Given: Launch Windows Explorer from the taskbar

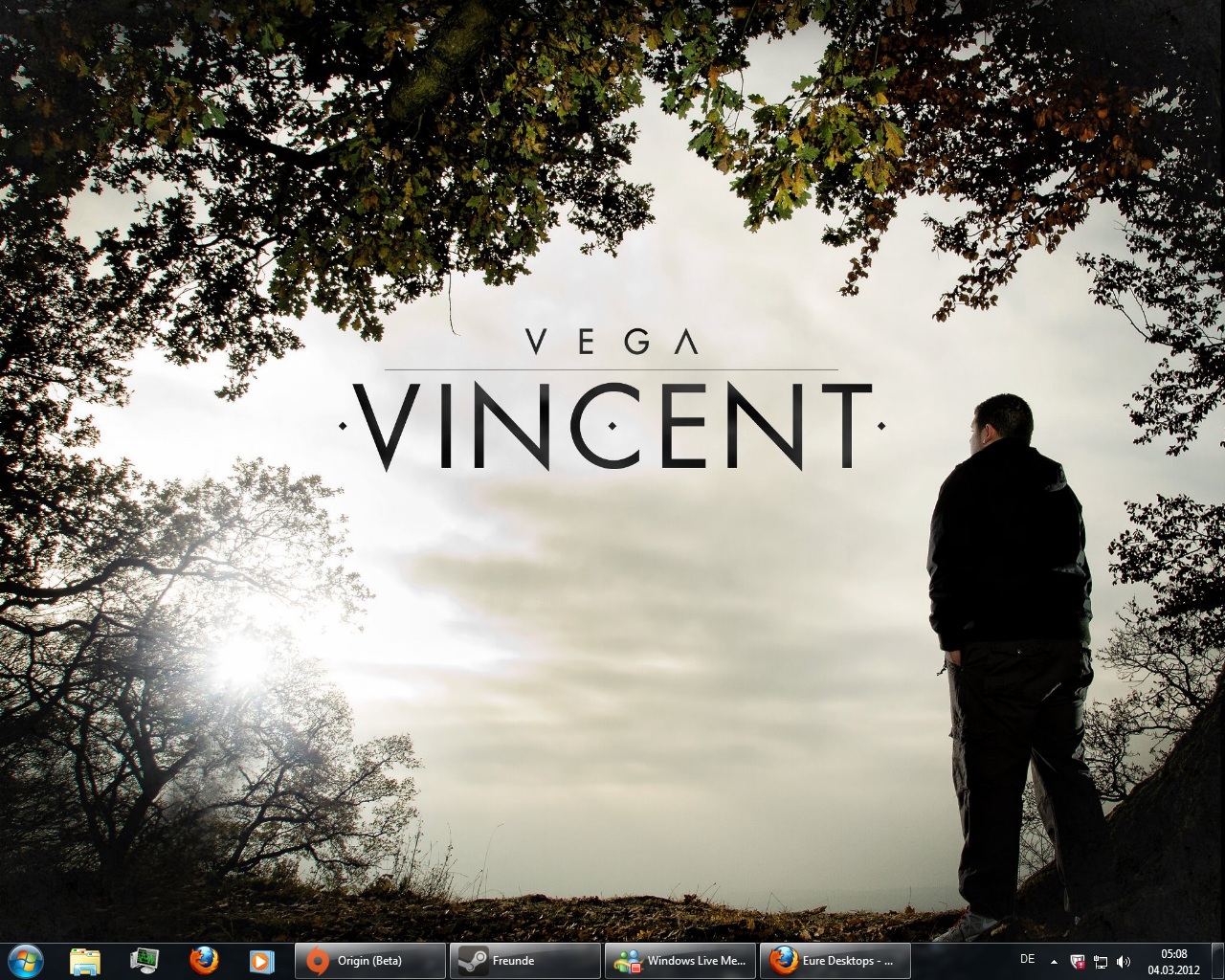Looking at the screenshot, I should click(x=85, y=960).
